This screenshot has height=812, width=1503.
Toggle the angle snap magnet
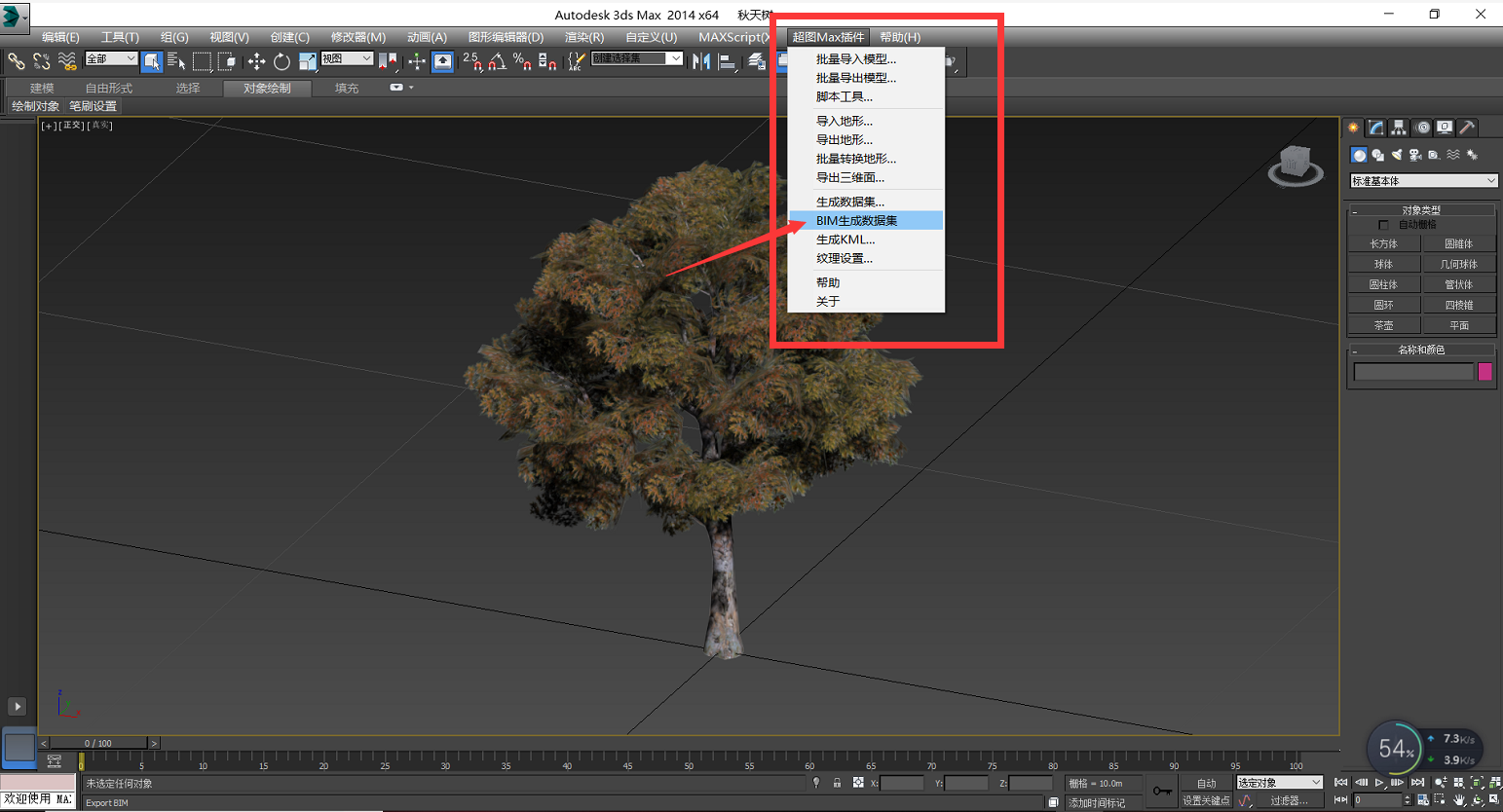pyautogui.click(x=496, y=60)
